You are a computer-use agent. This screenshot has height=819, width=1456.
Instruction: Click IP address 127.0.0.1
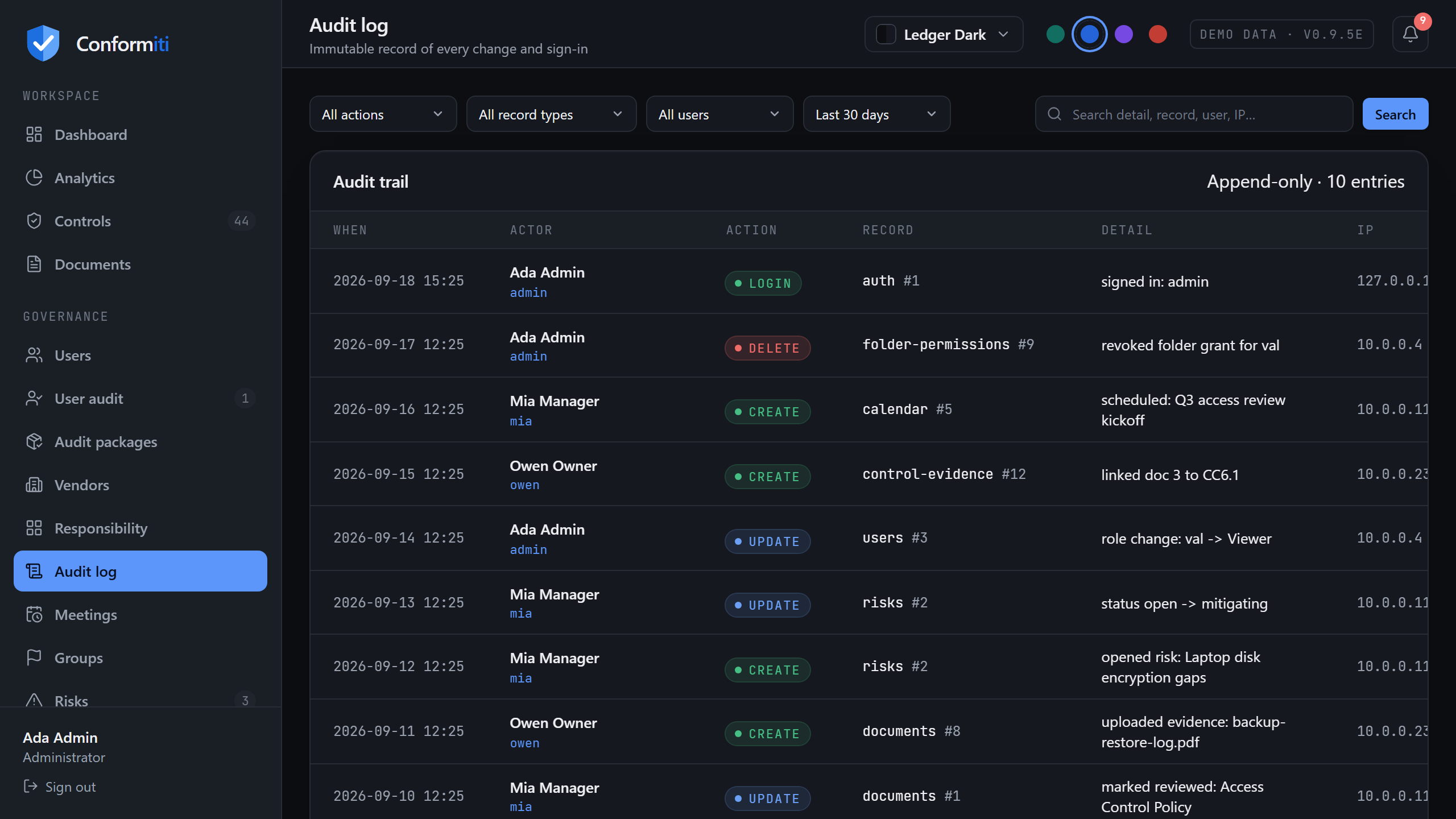click(1392, 281)
